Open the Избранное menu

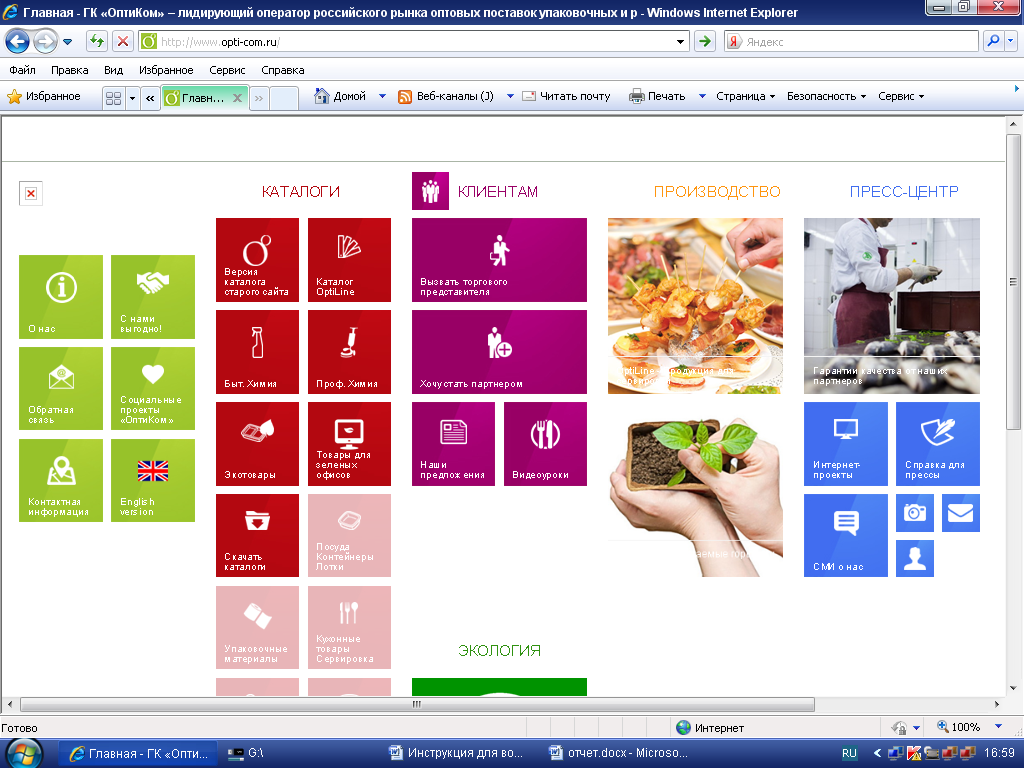pyautogui.click(x=166, y=70)
